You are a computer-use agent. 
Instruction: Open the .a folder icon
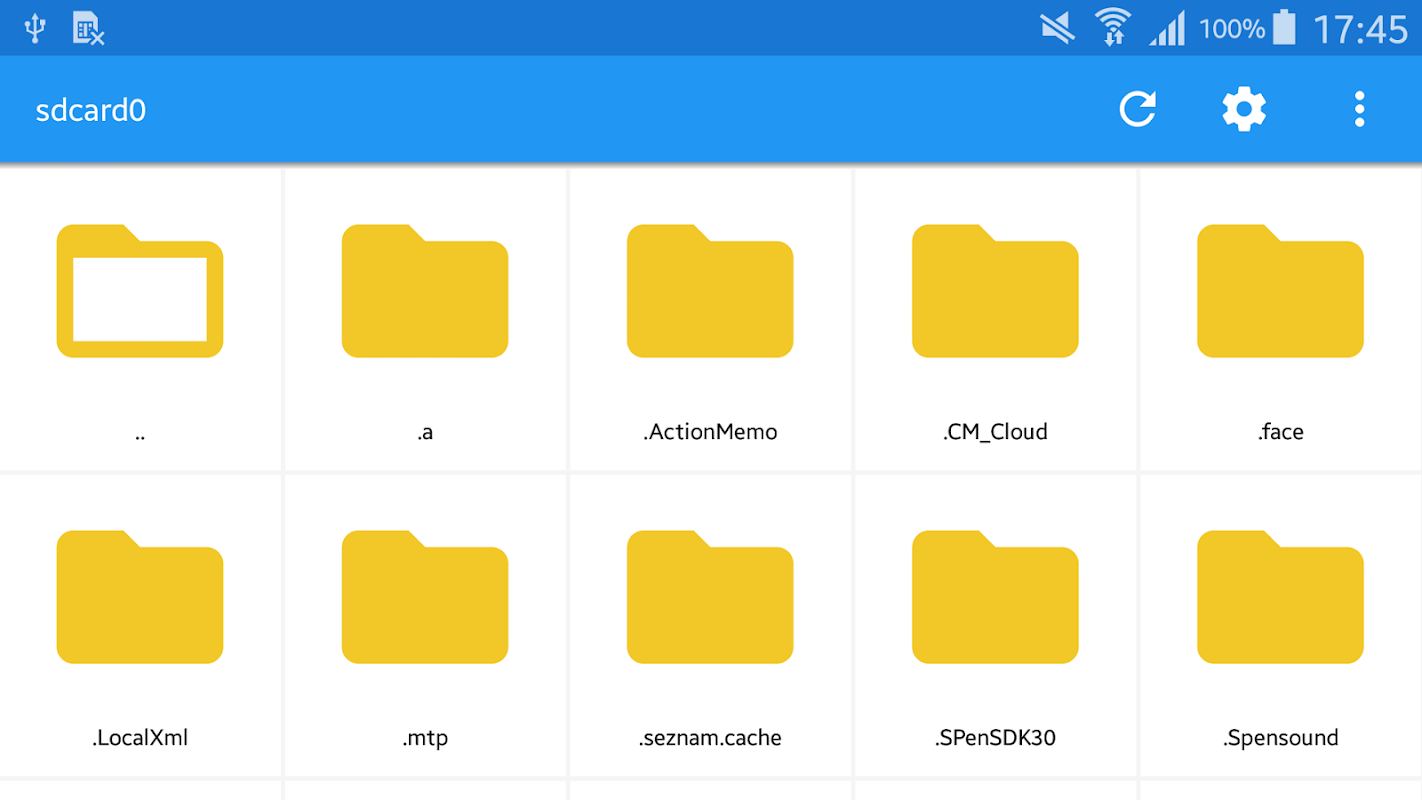[425, 291]
